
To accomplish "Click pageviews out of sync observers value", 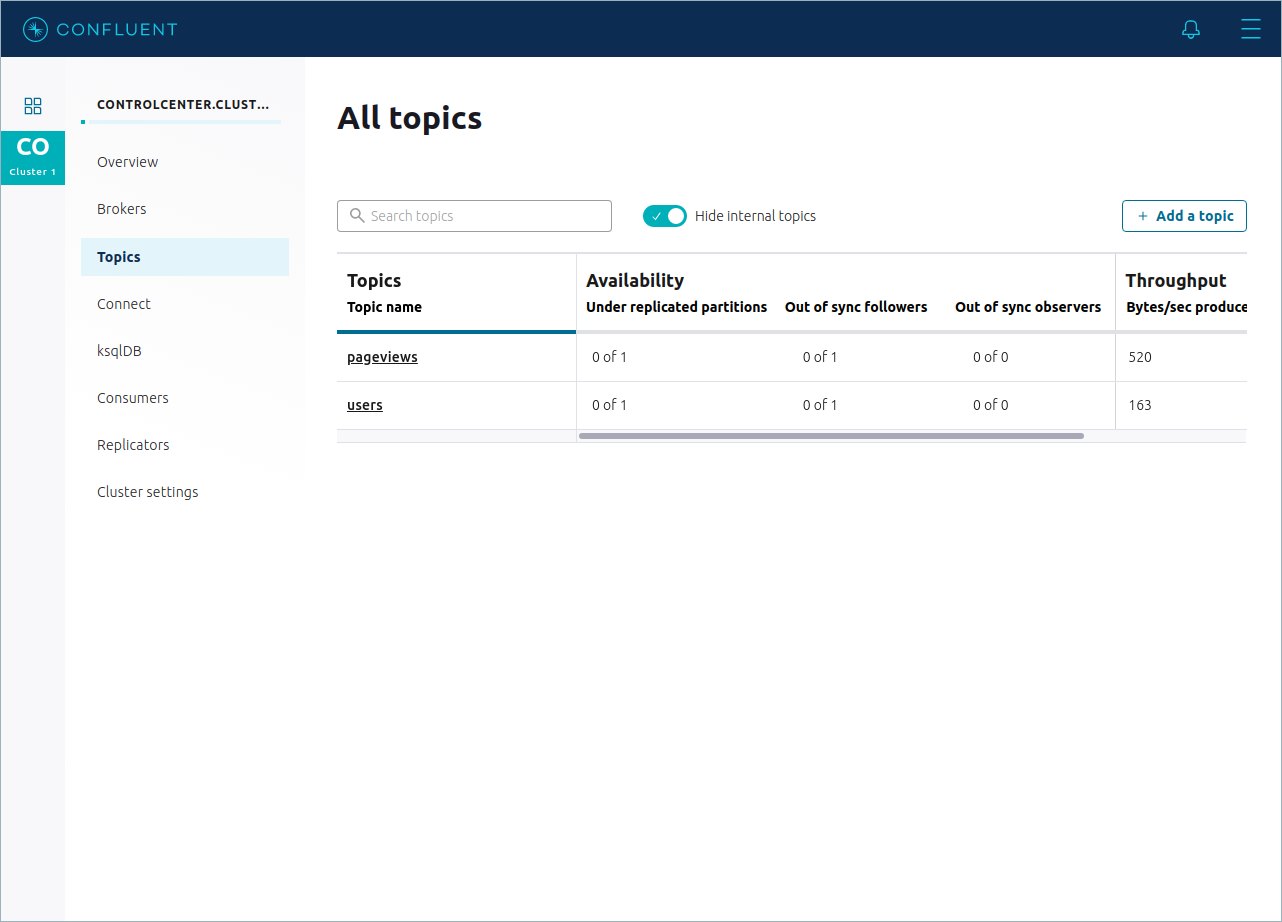I will tap(991, 357).
